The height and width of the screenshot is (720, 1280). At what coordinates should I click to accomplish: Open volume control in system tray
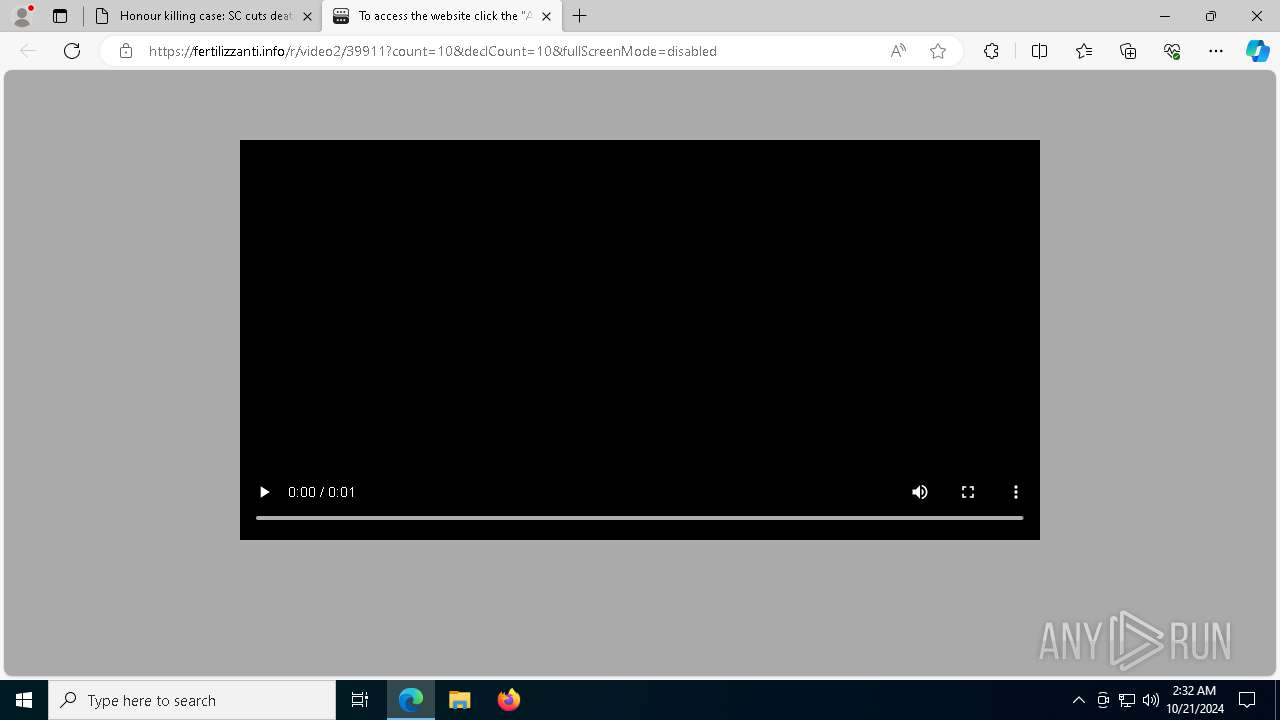1151,700
